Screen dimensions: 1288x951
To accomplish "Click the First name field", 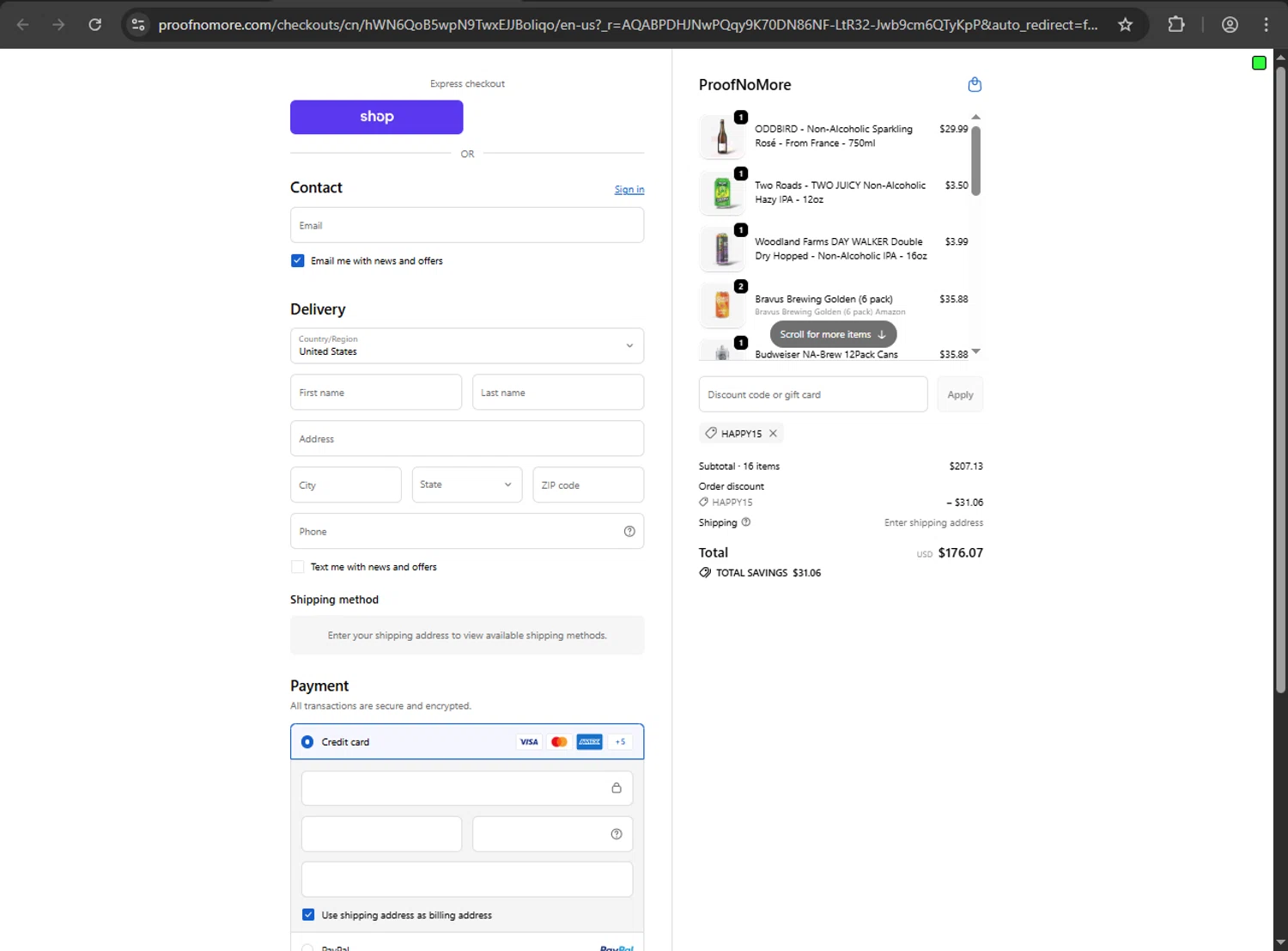I will [x=376, y=392].
